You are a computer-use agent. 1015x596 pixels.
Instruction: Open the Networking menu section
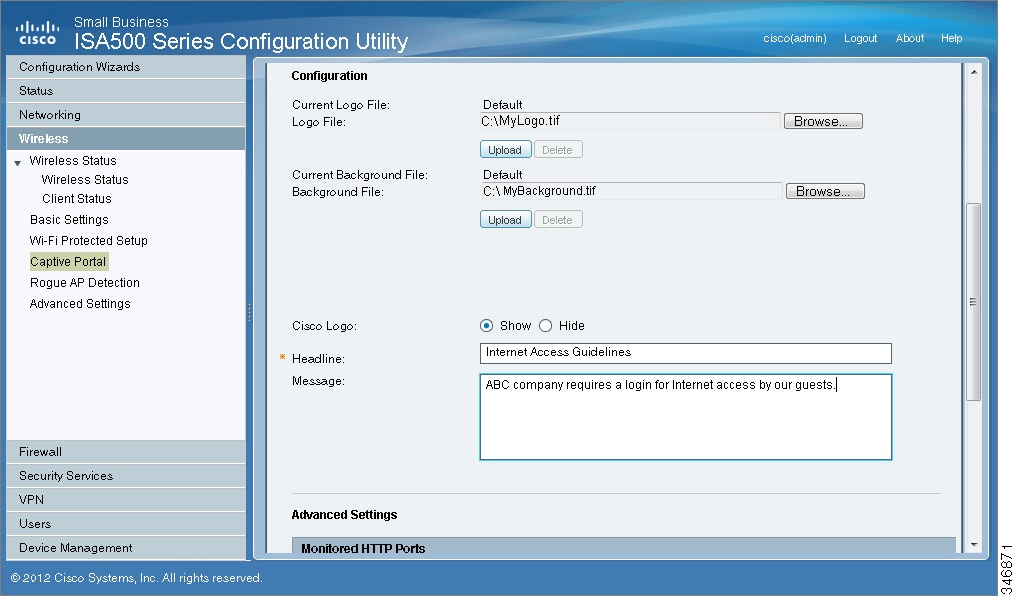(x=126, y=115)
